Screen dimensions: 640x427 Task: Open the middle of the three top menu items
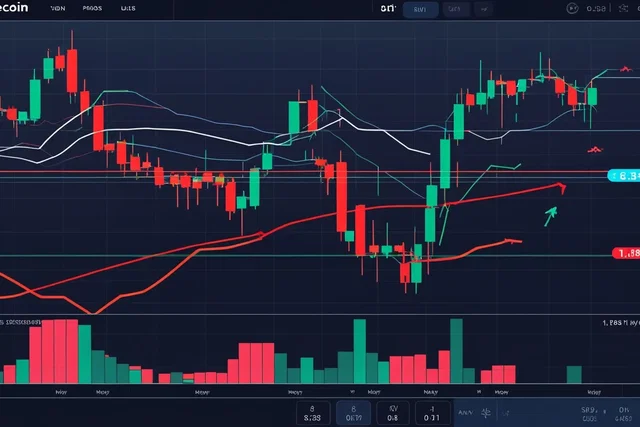92,8
